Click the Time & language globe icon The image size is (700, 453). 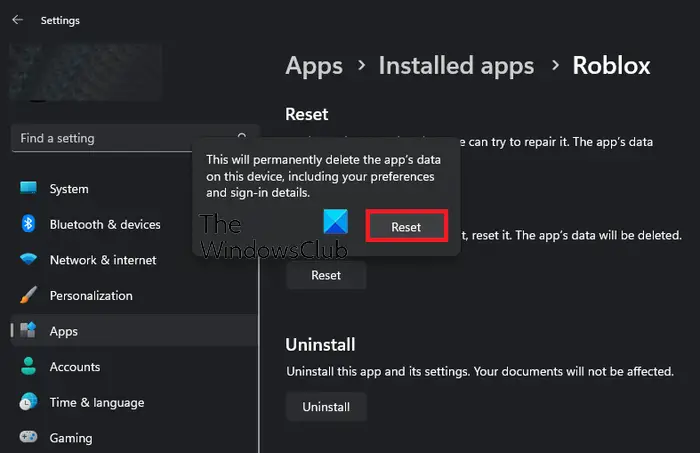click(28, 403)
